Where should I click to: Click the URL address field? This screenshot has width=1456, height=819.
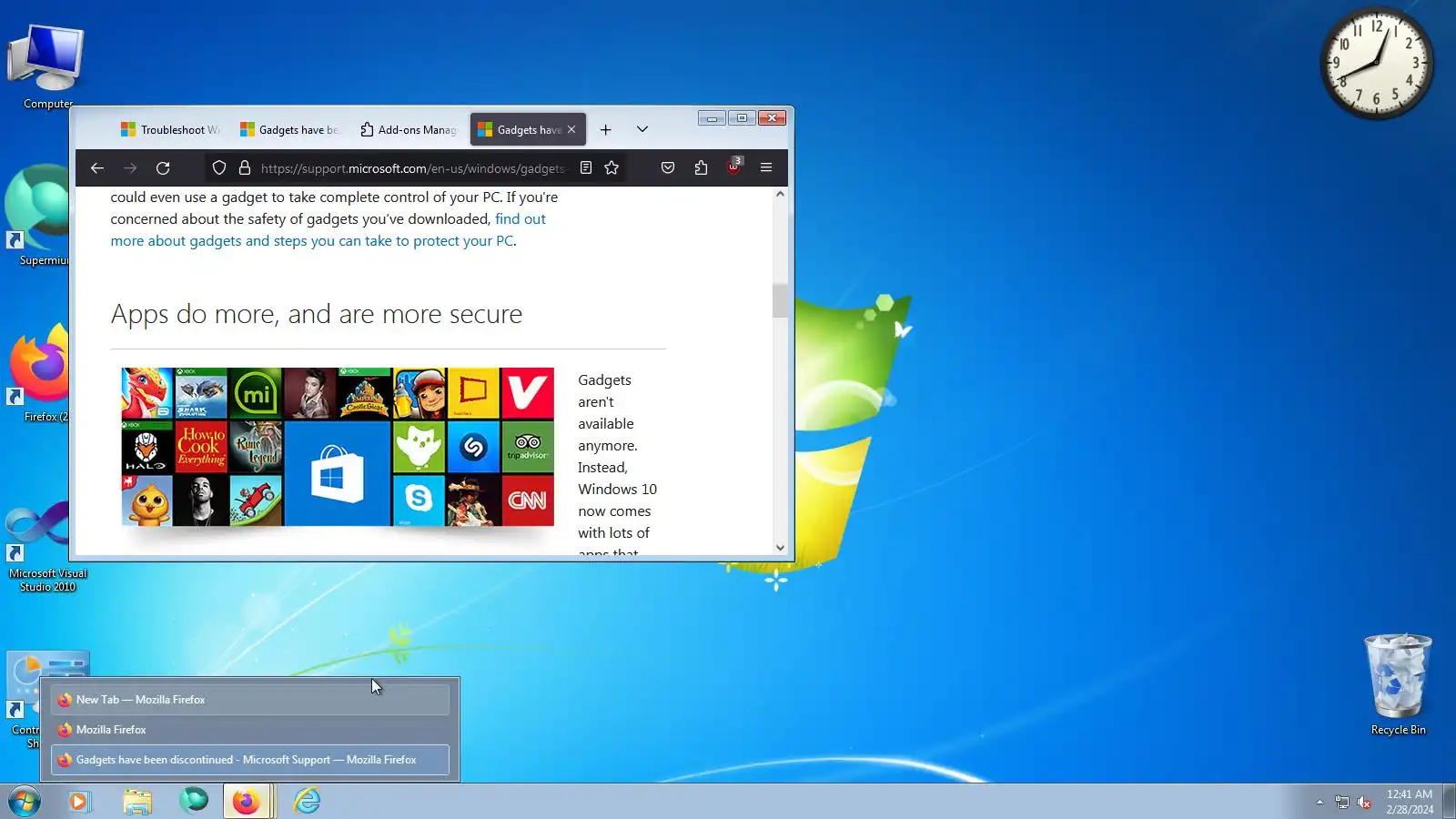411,168
